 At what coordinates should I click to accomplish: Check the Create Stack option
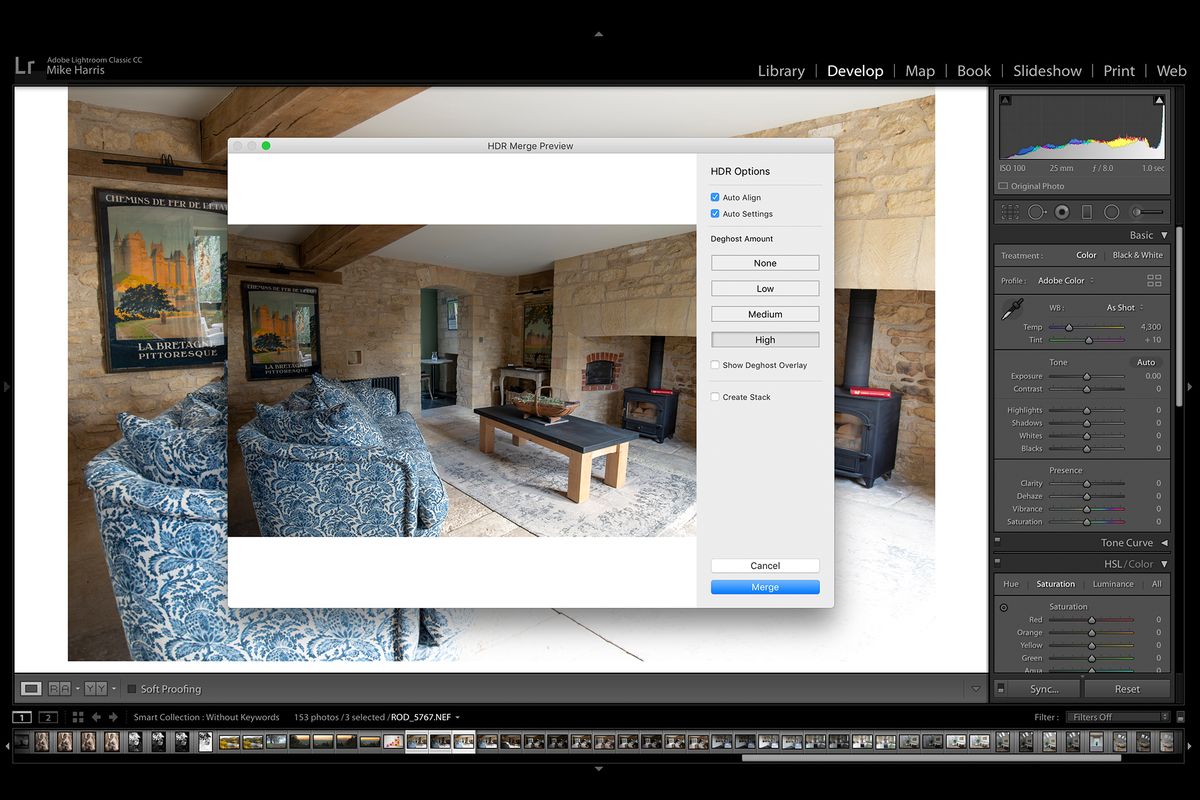click(716, 397)
